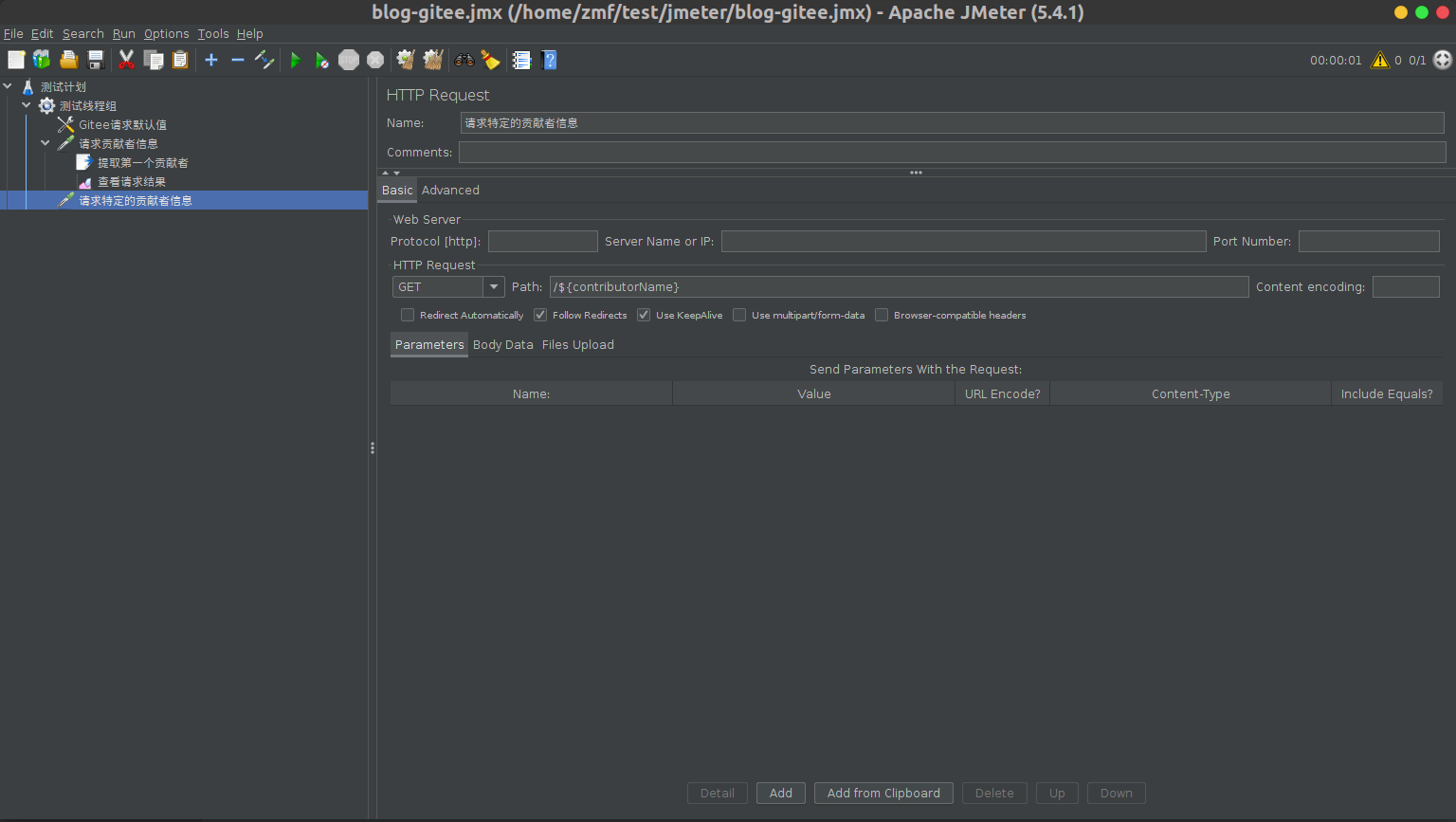Click Add from Clipboard button

coord(883,793)
